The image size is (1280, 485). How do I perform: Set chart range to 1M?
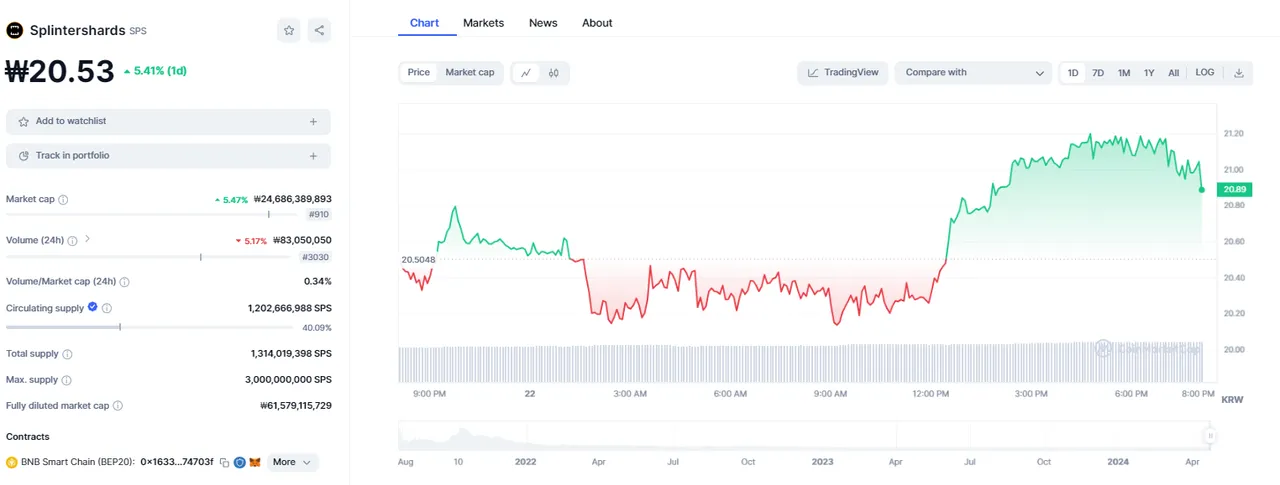tap(1124, 73)
